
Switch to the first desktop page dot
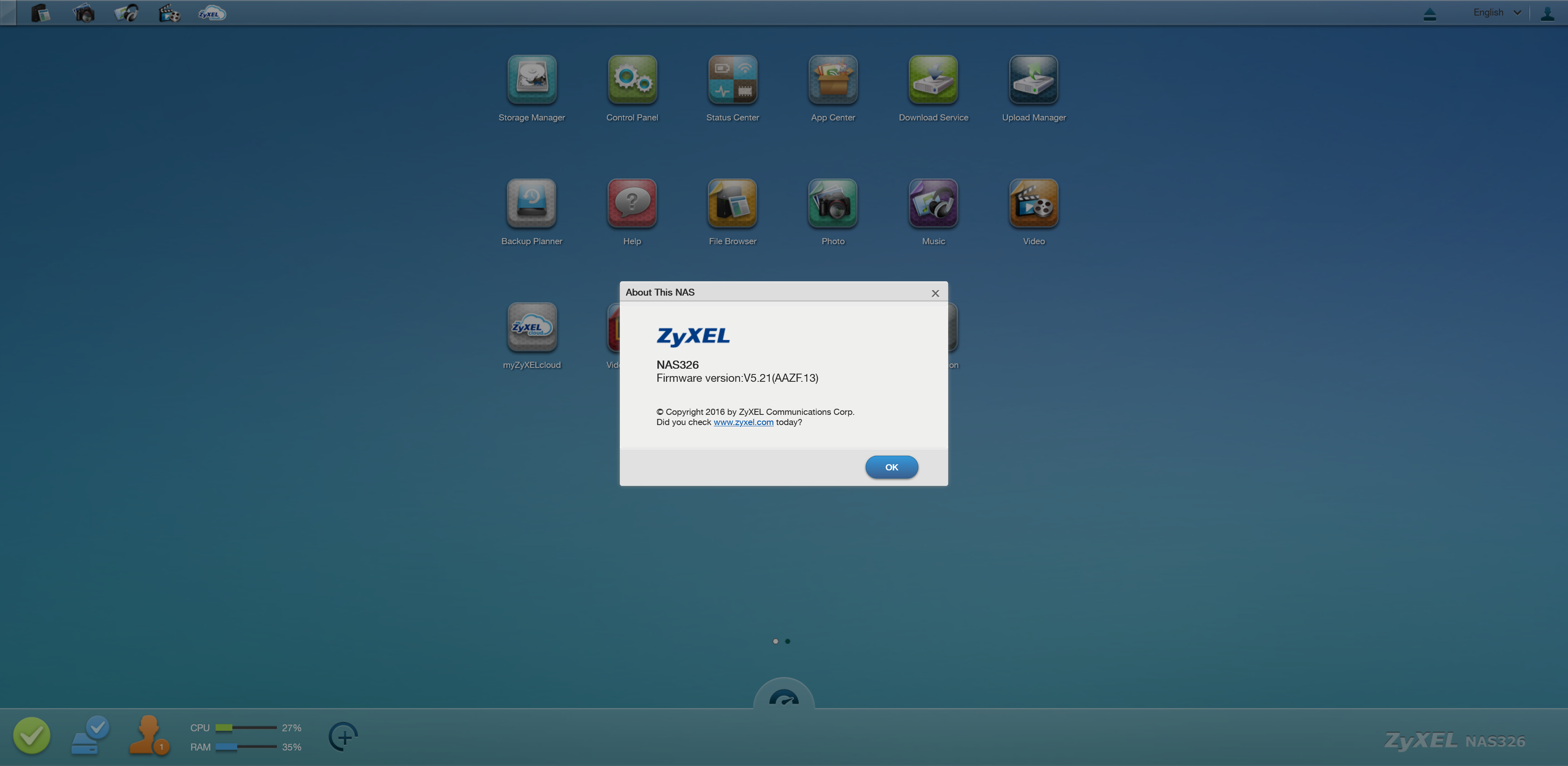tap(775, 641)
